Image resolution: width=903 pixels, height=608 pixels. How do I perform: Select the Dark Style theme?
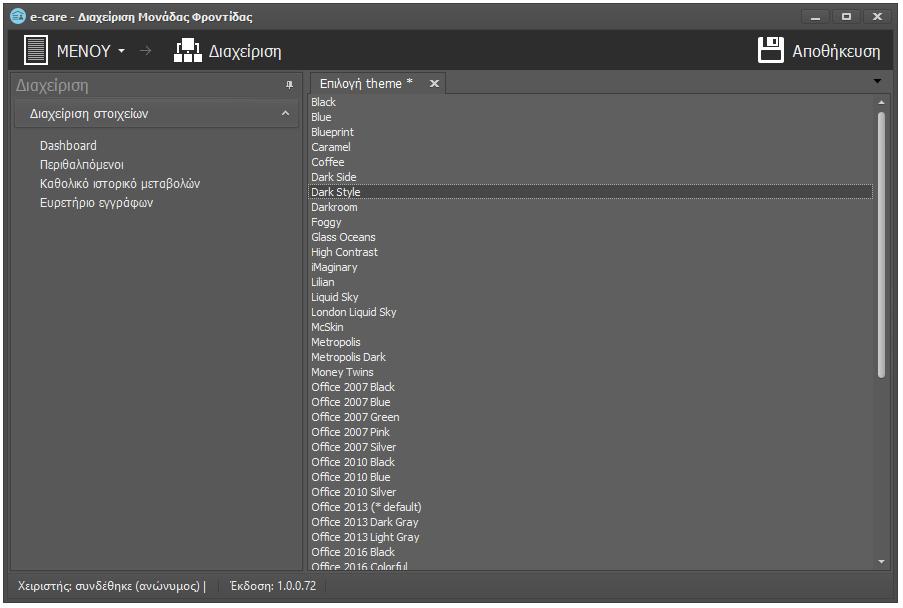591,192
